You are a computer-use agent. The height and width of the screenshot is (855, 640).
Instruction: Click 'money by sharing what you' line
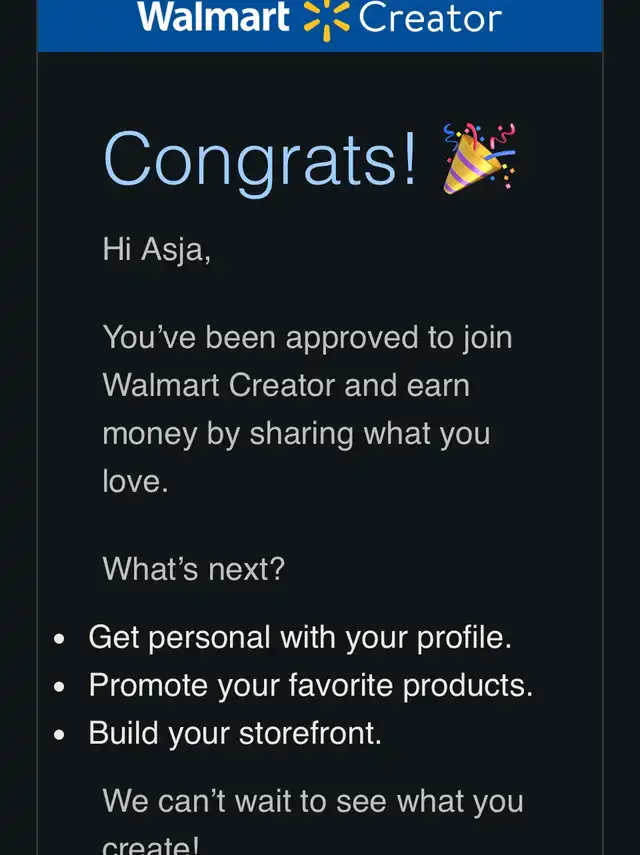coord(296,435)
